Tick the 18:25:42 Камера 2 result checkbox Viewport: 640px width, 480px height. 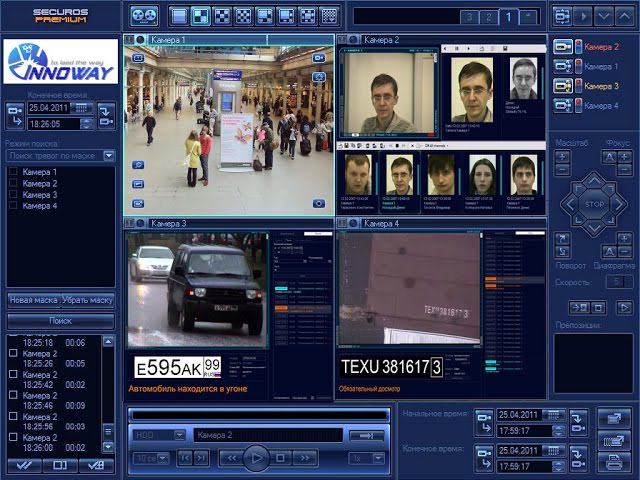pyautogui.click(x=13, y=374)
